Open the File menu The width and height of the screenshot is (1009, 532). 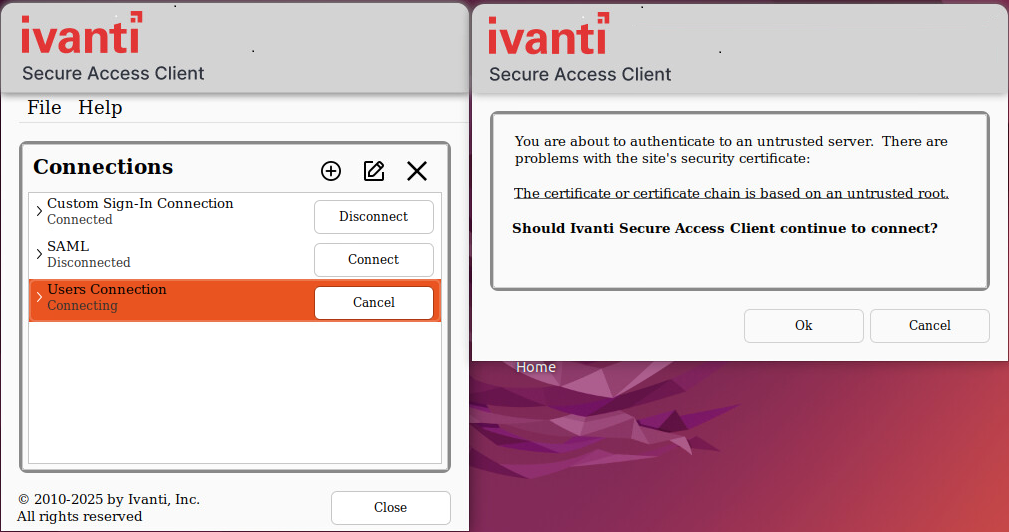44,107
